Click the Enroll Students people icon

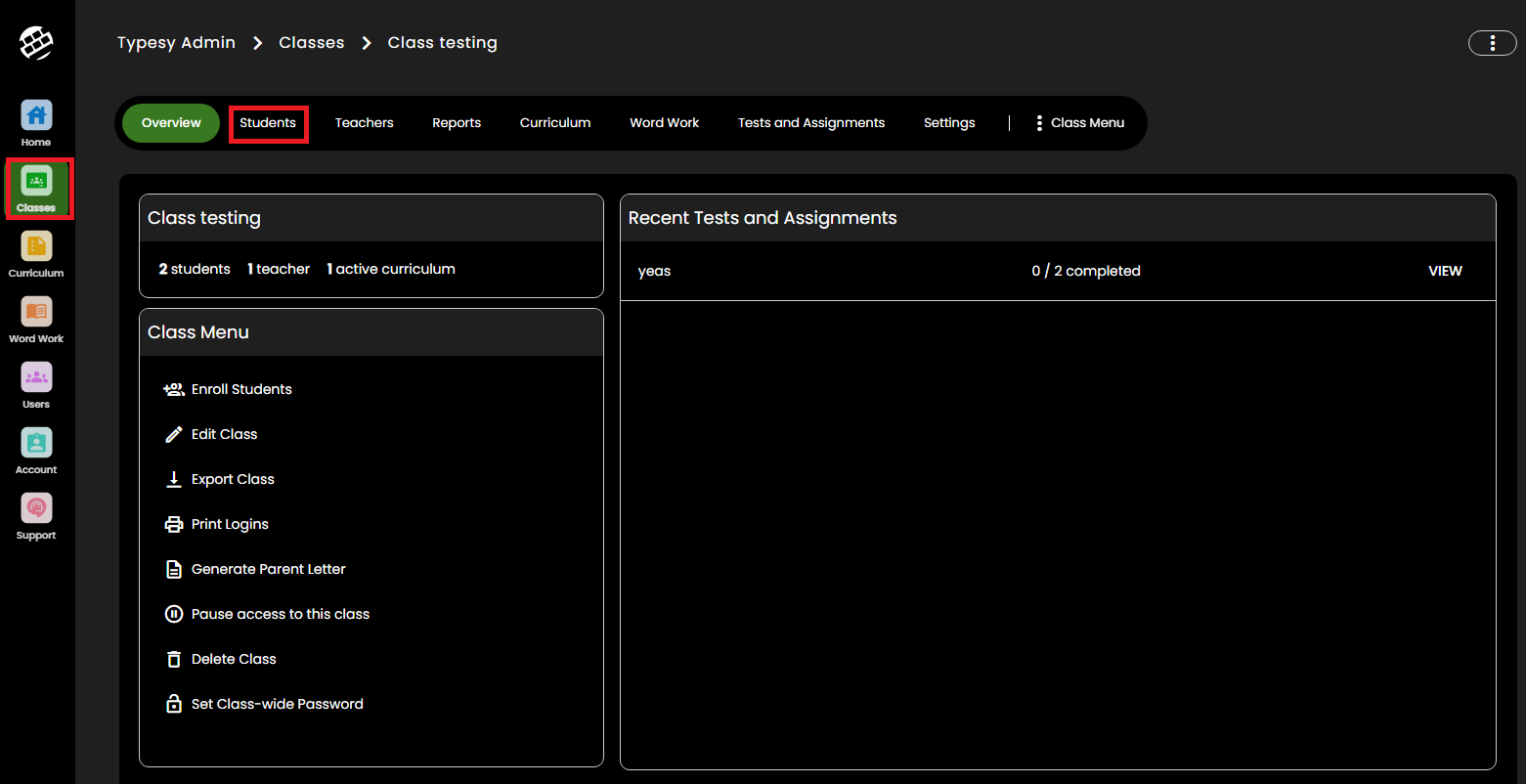point(174,389)
